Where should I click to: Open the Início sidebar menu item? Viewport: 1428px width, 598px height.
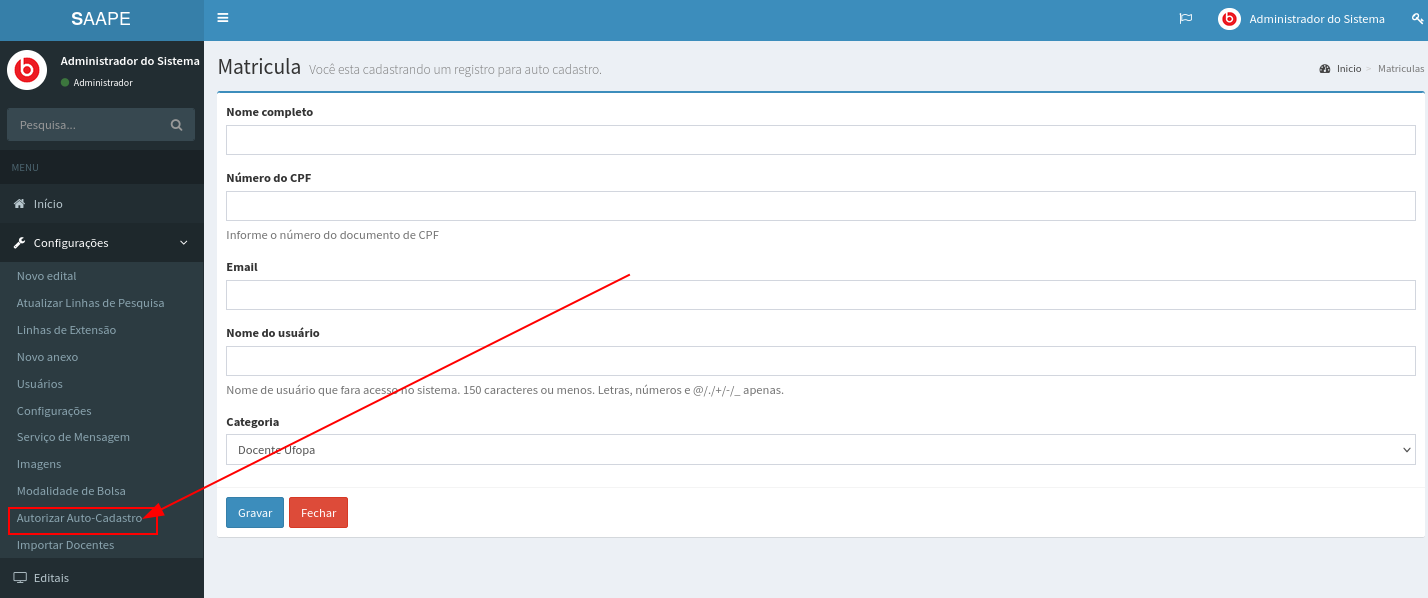pos(48,204)
